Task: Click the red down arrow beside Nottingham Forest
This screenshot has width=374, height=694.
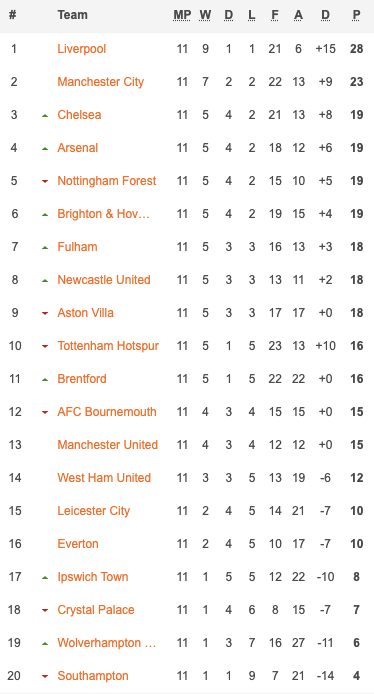Action: click(x=45, y=181)
